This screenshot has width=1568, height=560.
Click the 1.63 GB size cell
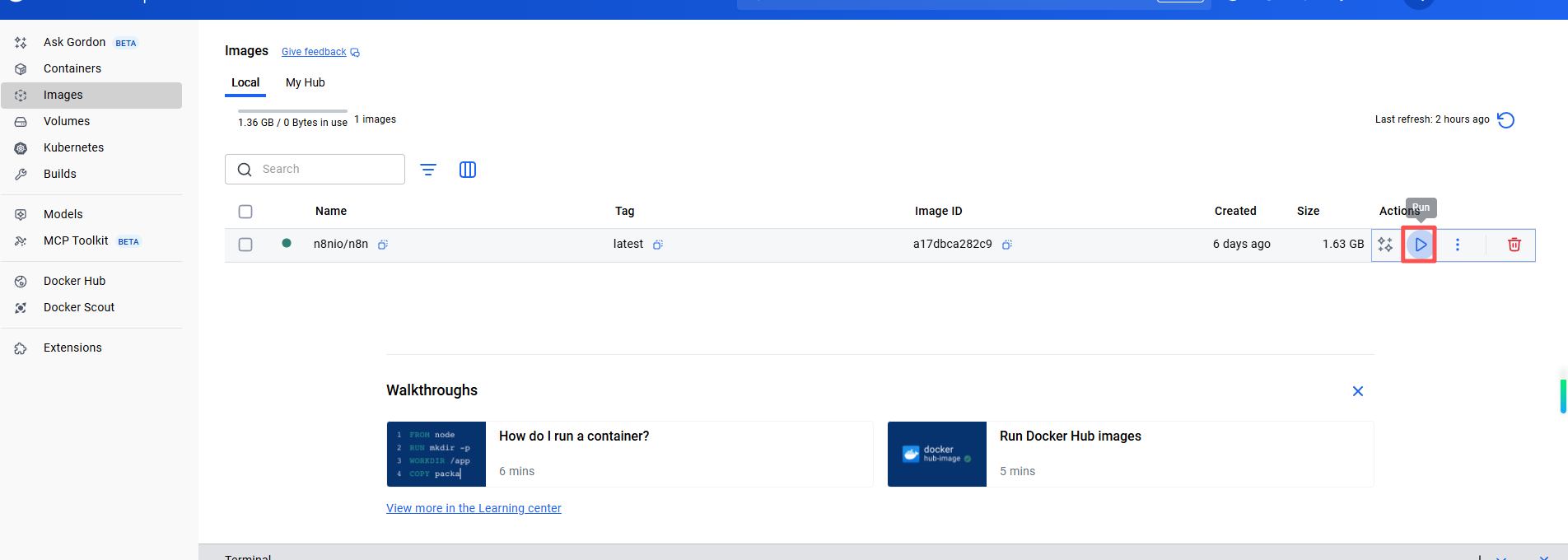point(1343,244)
